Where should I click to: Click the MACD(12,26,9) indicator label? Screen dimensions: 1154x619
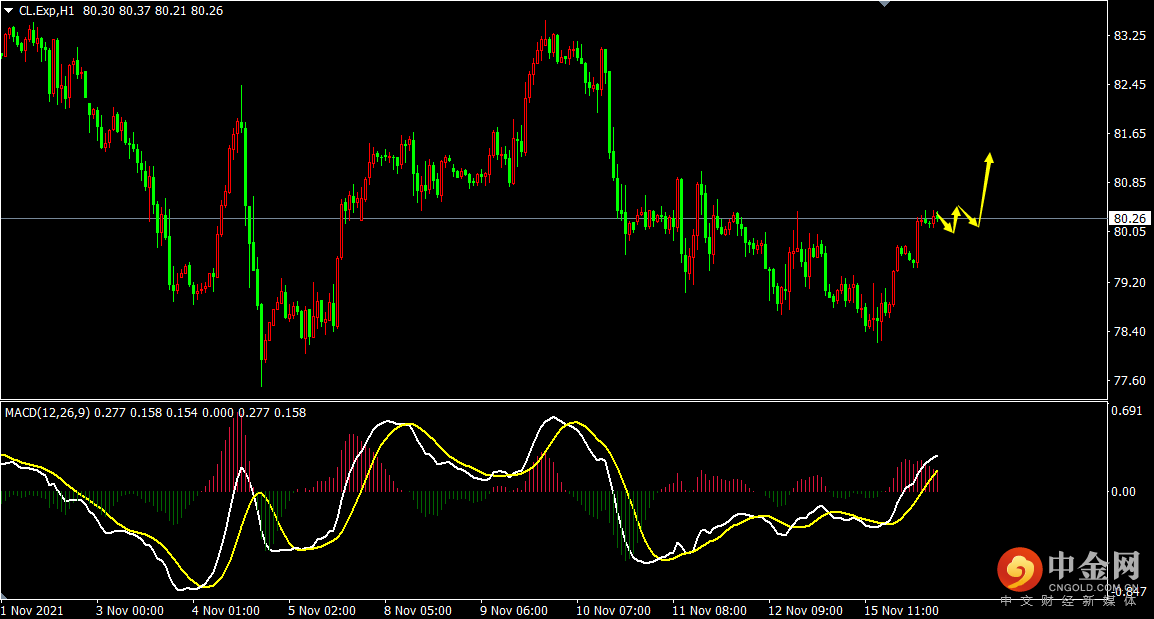[47, 412]
